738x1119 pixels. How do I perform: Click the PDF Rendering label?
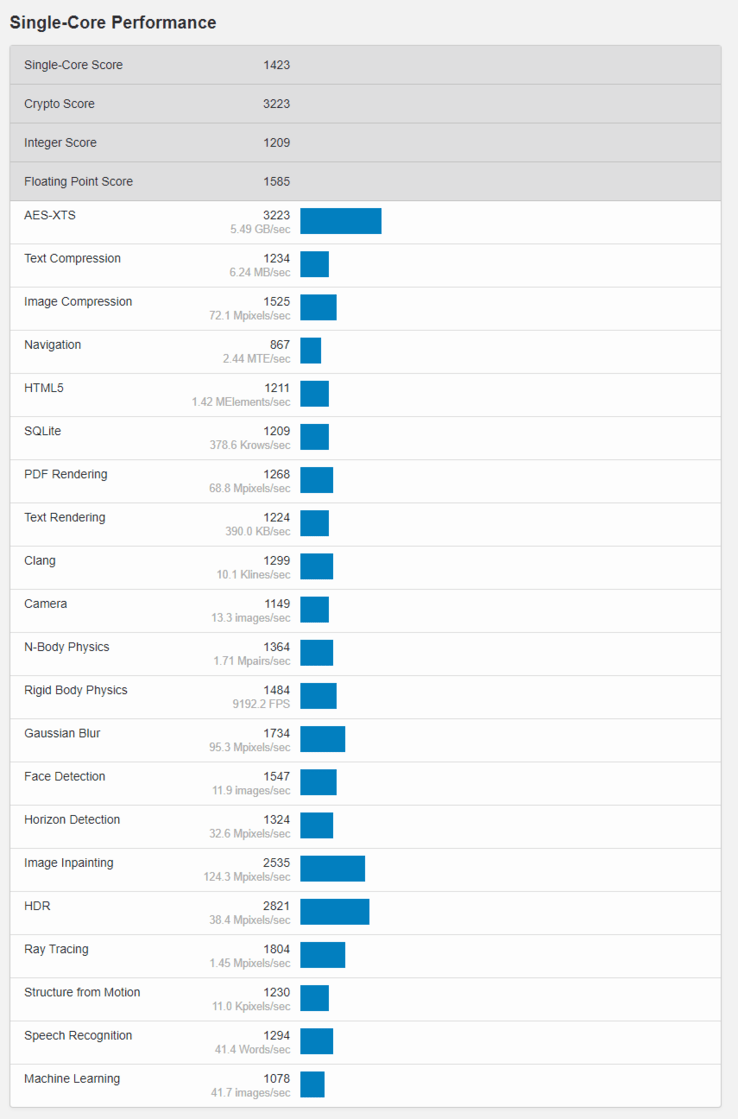coord(66,474)
